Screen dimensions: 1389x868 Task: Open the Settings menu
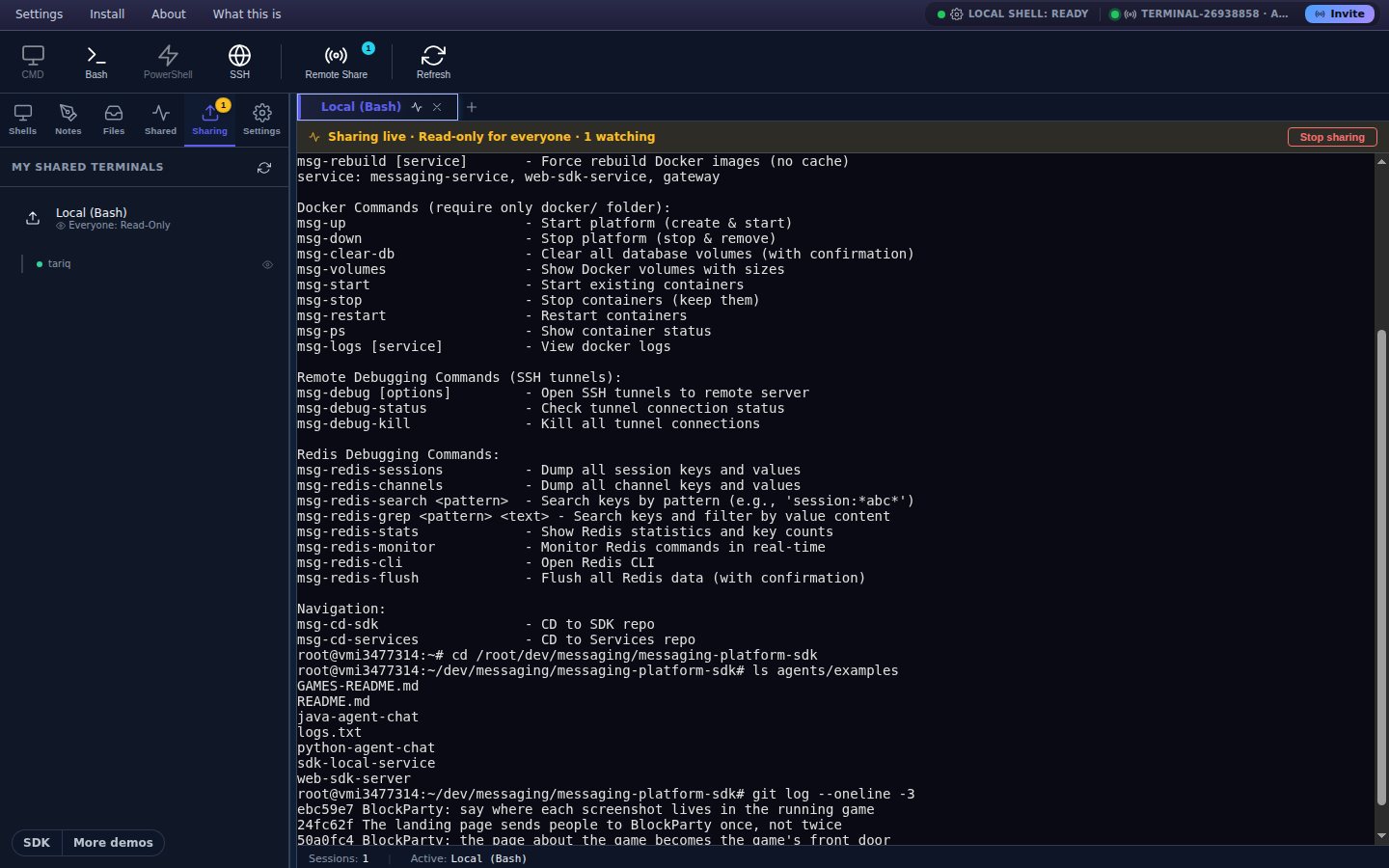point(40,14)
